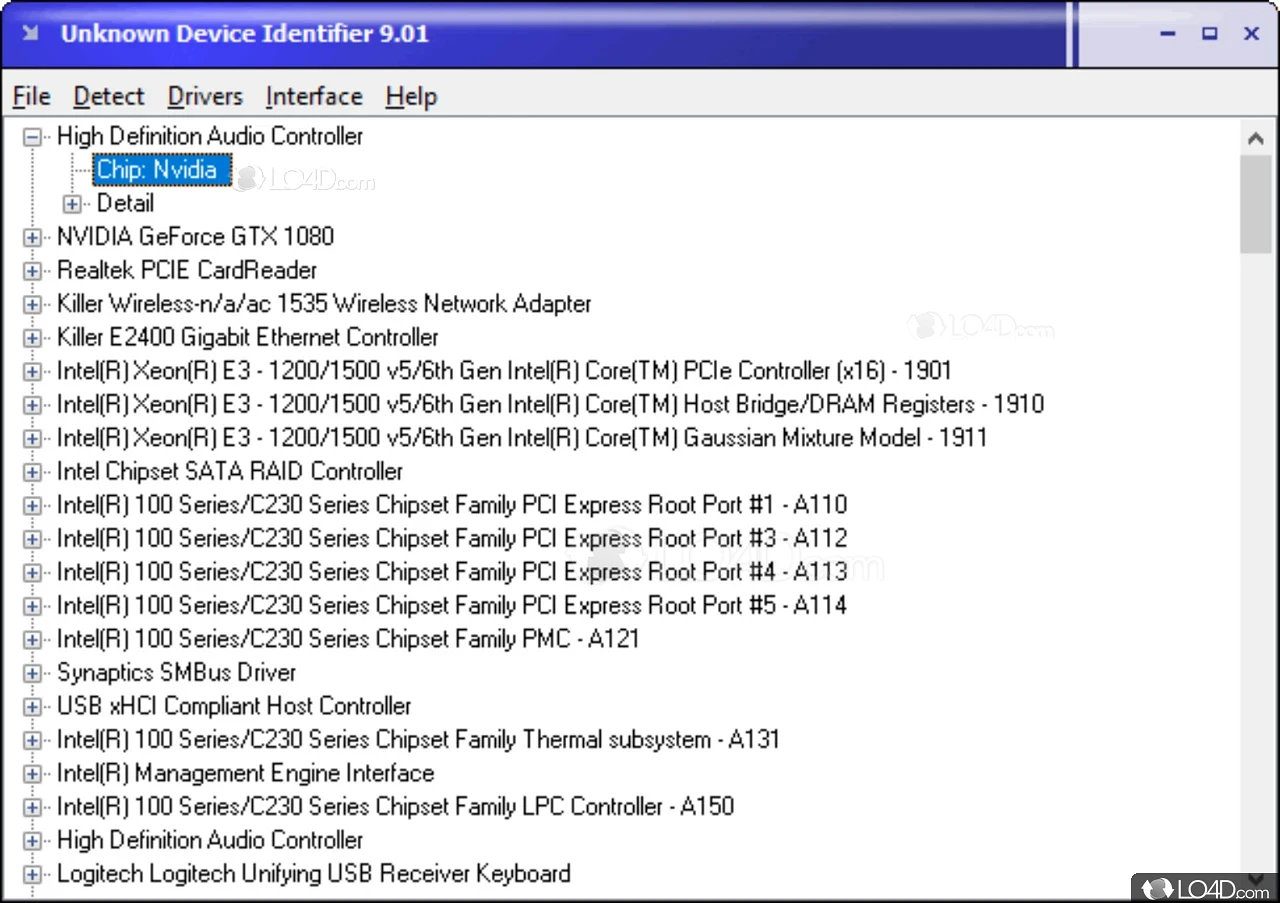Expand NVIDIA GeForce GTX 1080 node

33,238
